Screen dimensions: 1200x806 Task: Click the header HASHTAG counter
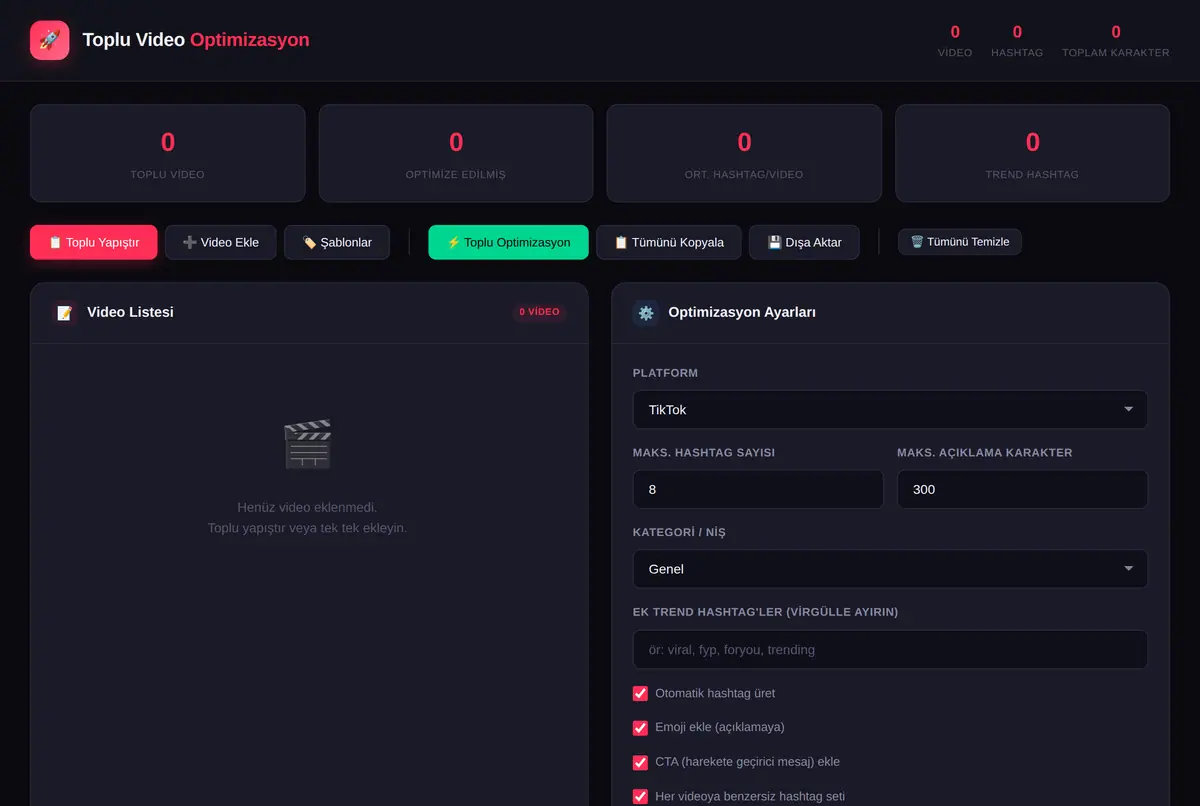pos(1017,40)
